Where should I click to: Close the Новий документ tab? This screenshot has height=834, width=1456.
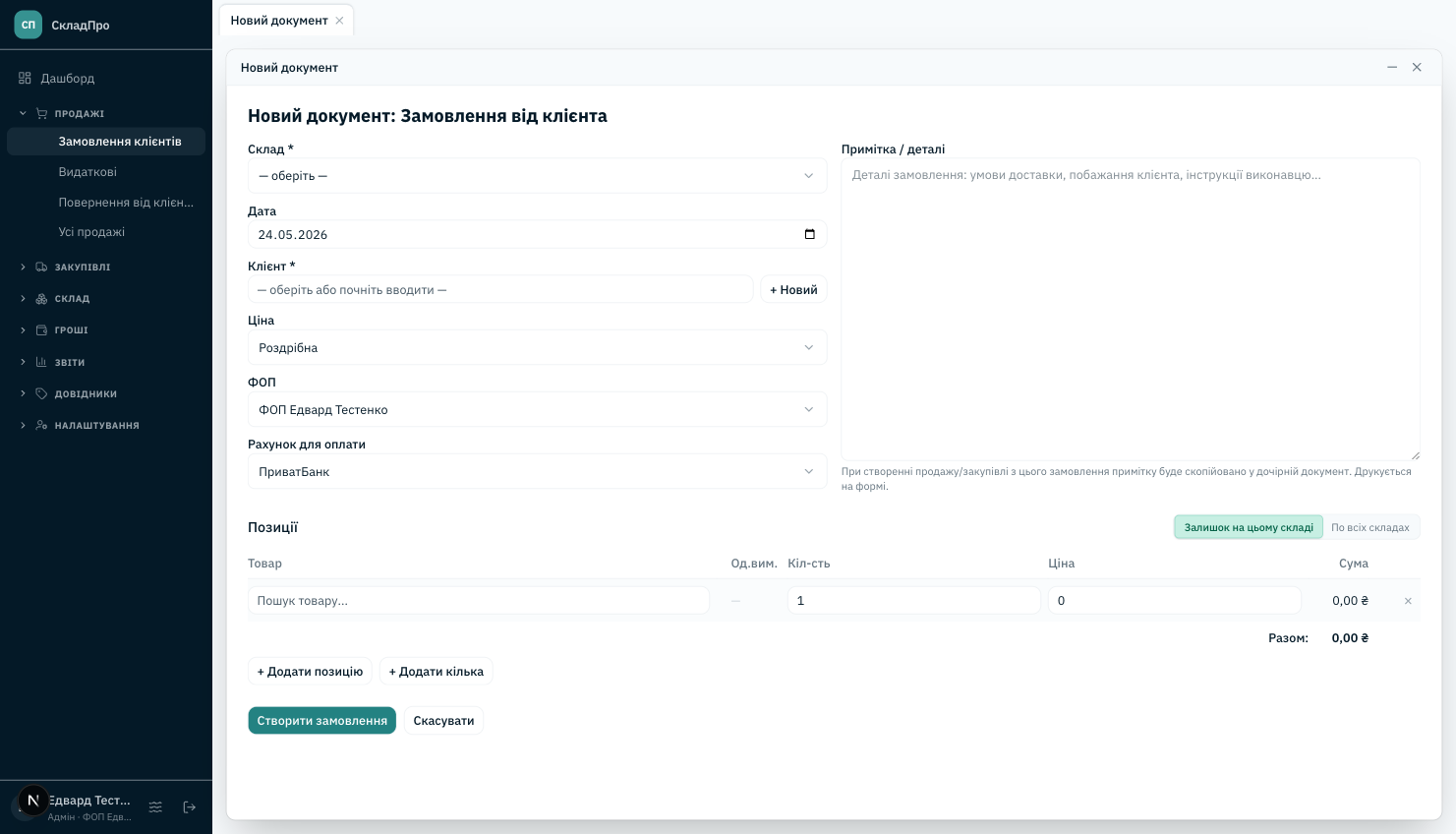pyautogui.click(x=339, y=21)
